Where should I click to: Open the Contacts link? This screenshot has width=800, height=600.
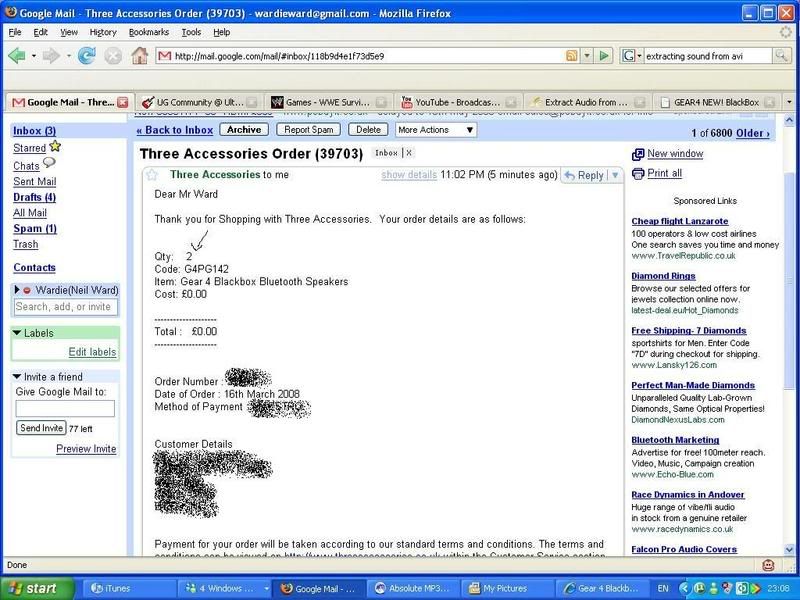(35, 268)
